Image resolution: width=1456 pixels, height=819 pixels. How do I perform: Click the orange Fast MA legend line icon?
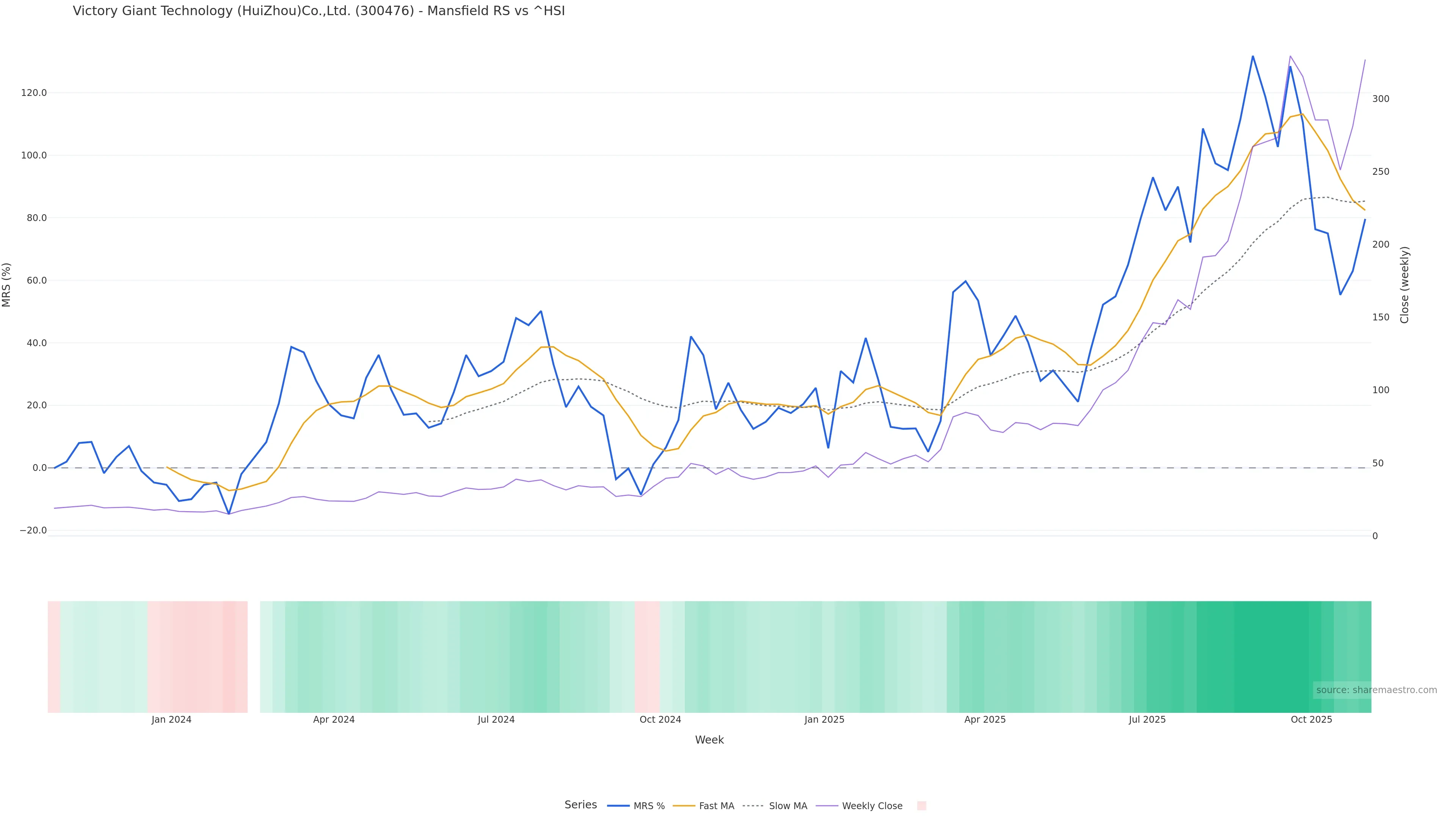tap(684, 806)
